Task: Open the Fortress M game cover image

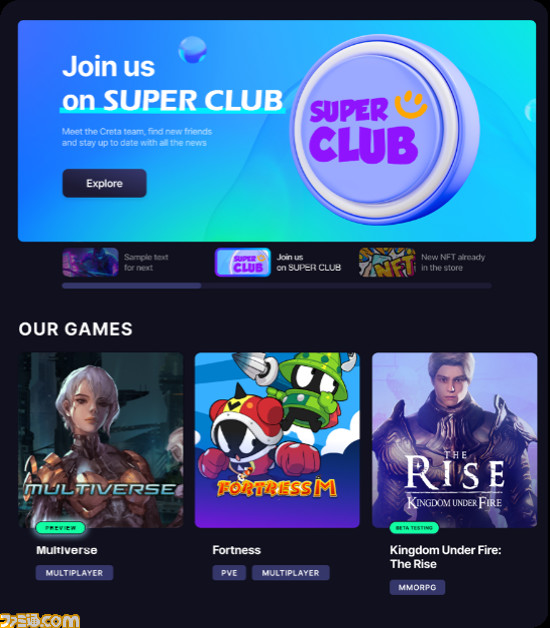Action: point(277,440)
